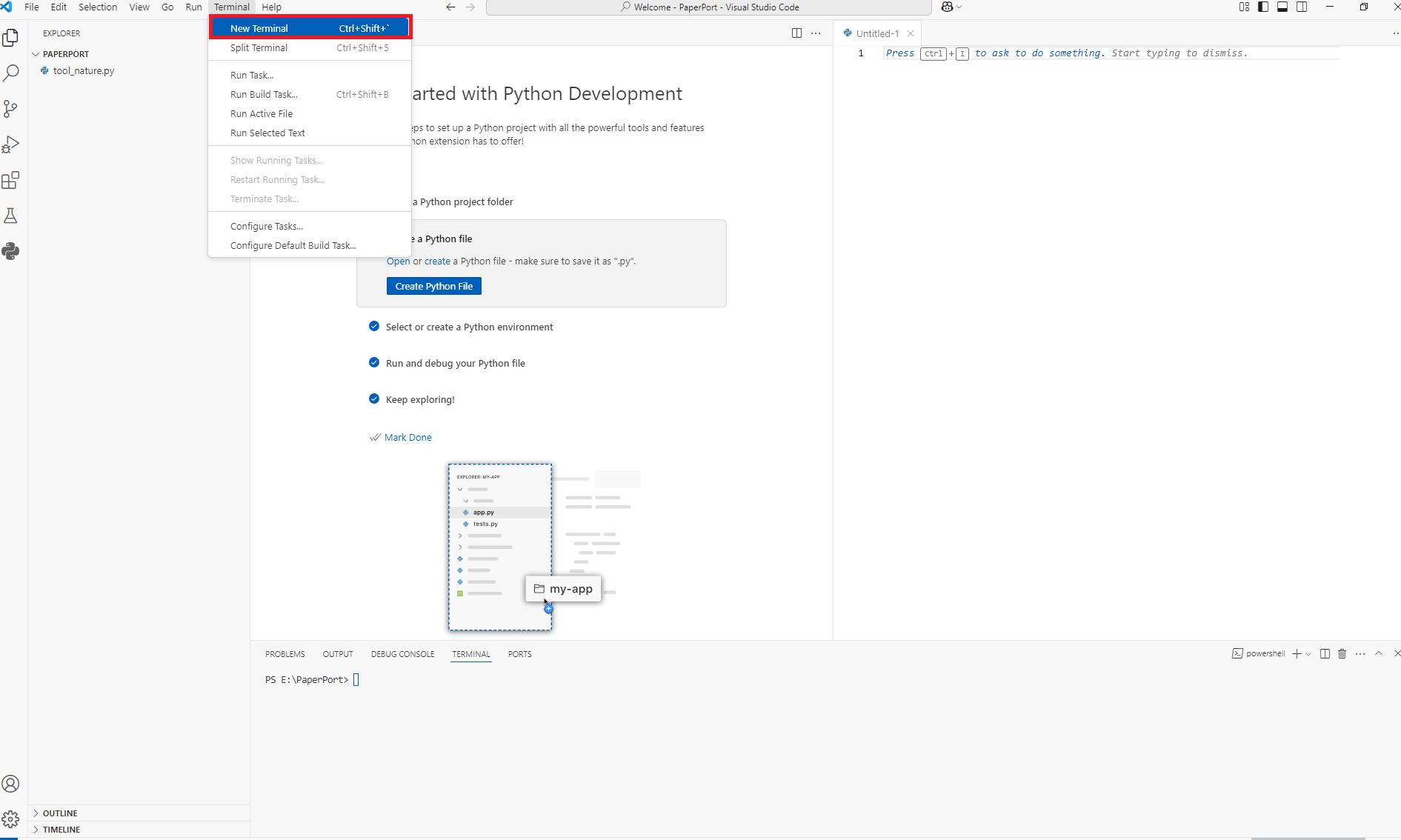
Task: Expand the TIMELINE section
Action: pos(139,830)
